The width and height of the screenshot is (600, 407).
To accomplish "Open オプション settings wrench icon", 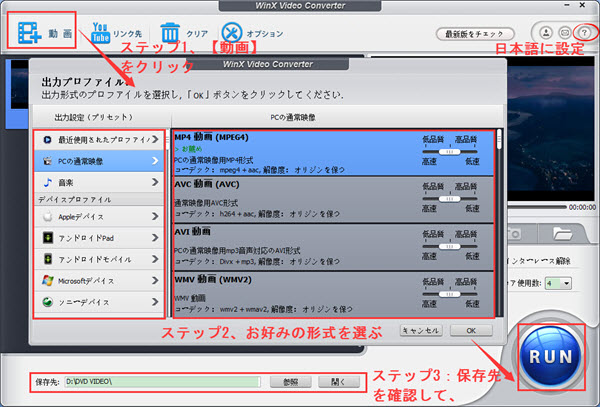I will click(232, 31).
